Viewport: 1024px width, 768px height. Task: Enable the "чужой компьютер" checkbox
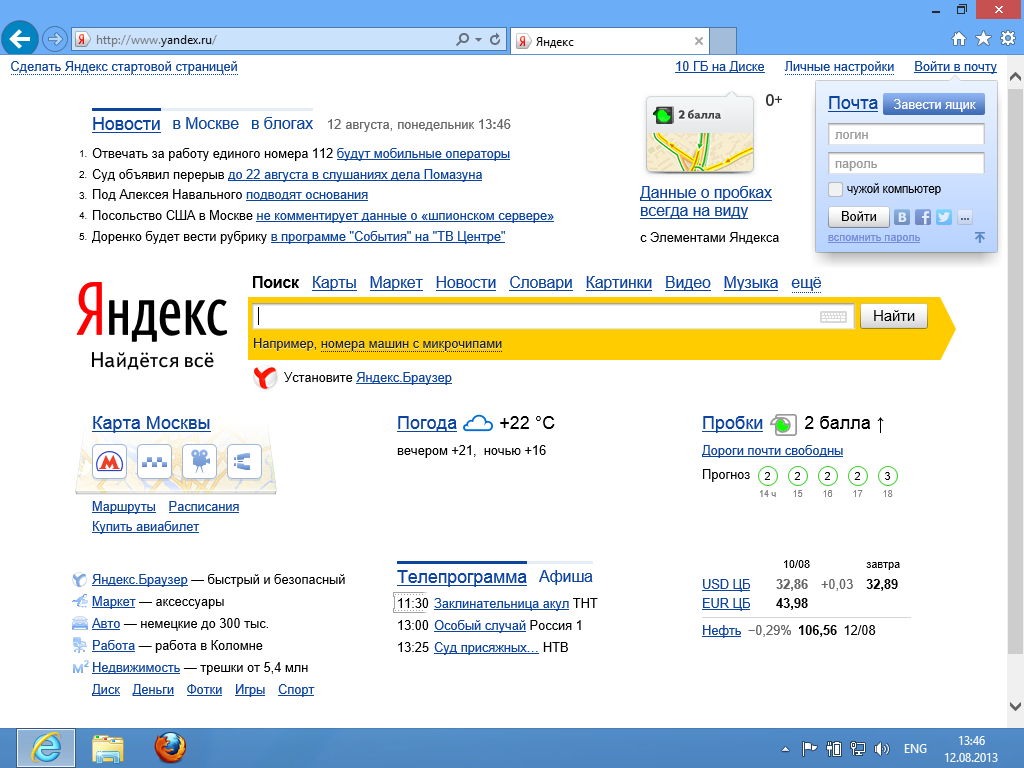(x=836, y=189)
